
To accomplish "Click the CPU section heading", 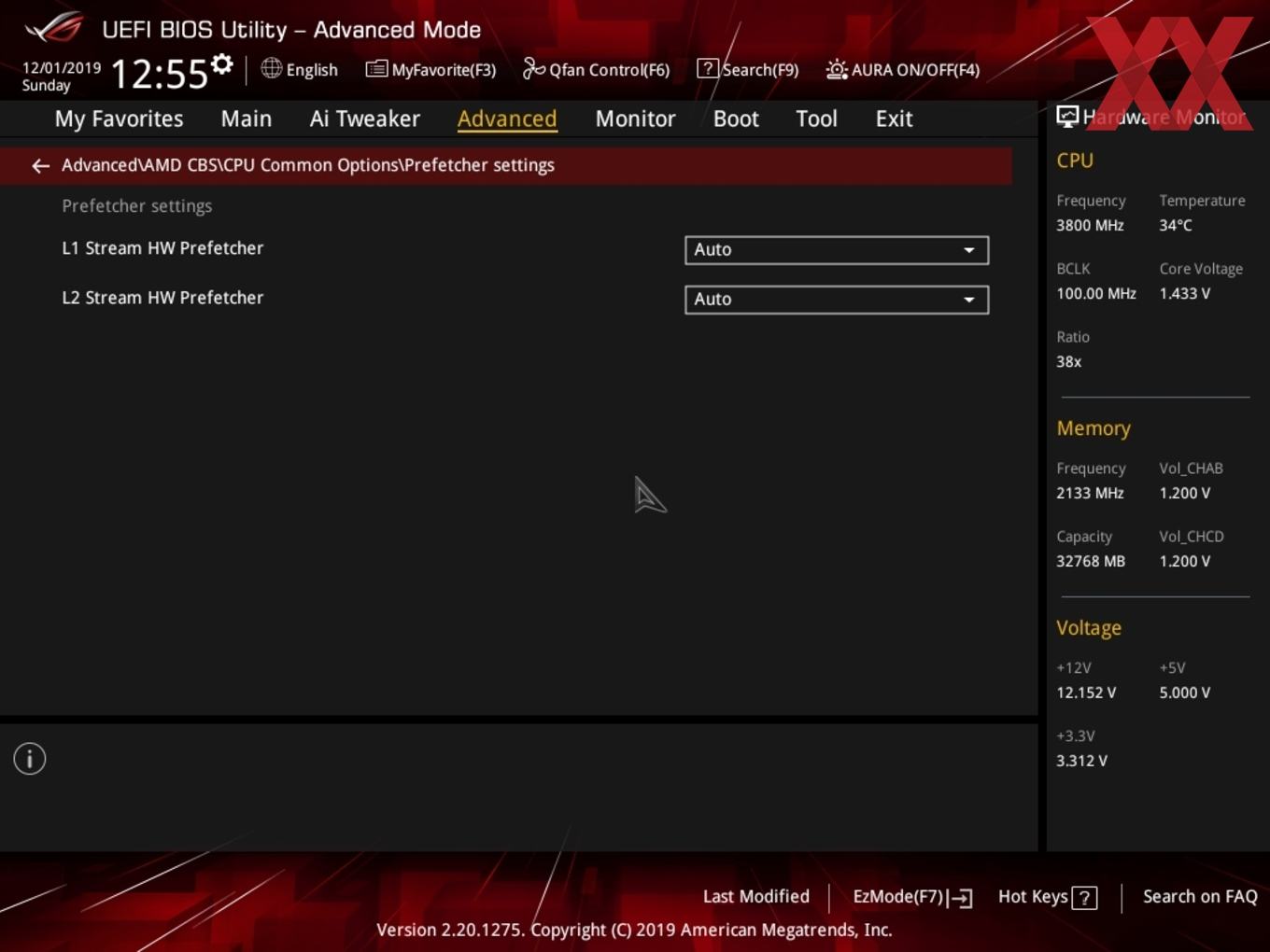I will pos(1075,161).
